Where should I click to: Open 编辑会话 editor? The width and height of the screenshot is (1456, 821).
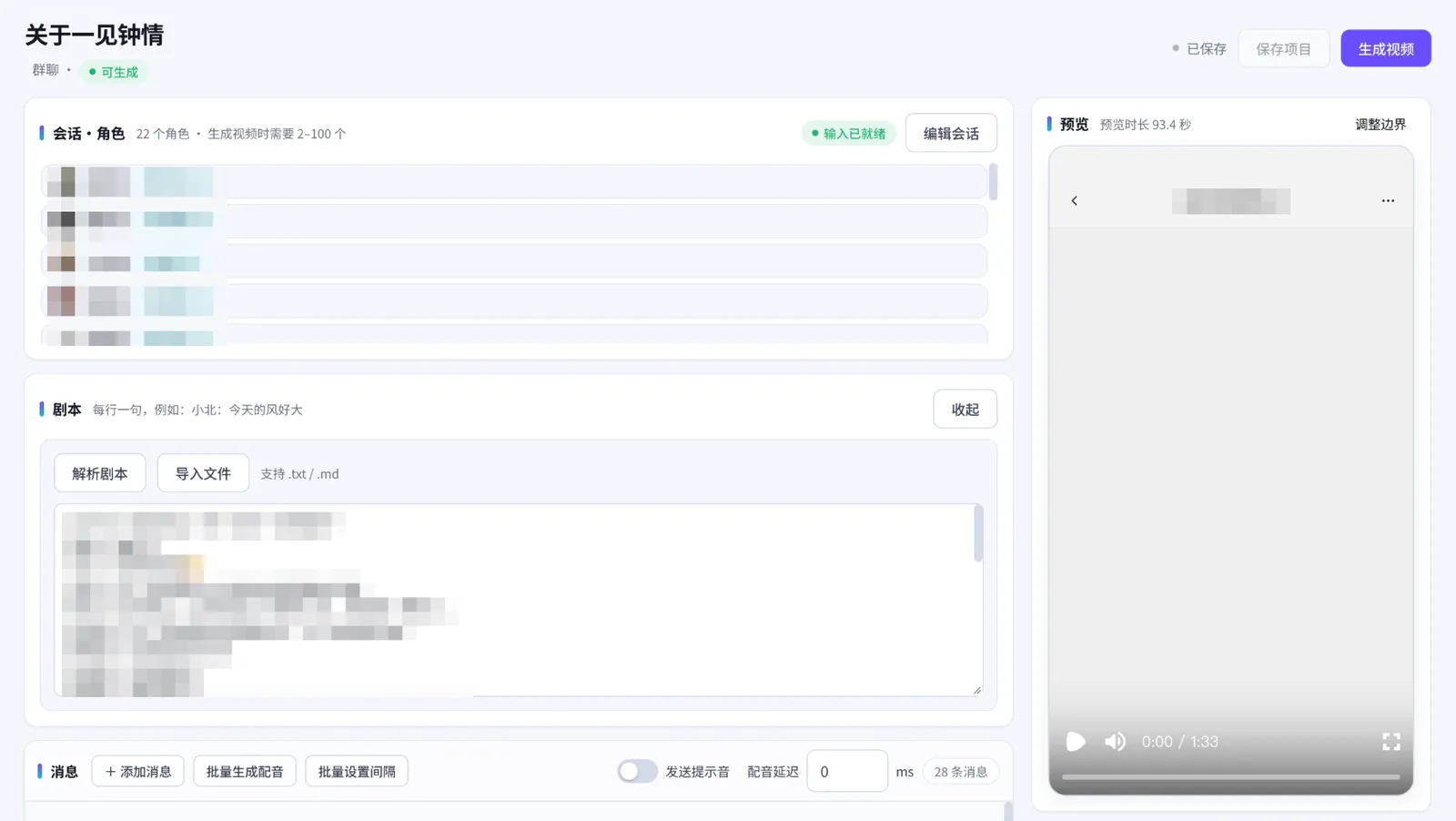pyautogui.click(x=951, y=133)
